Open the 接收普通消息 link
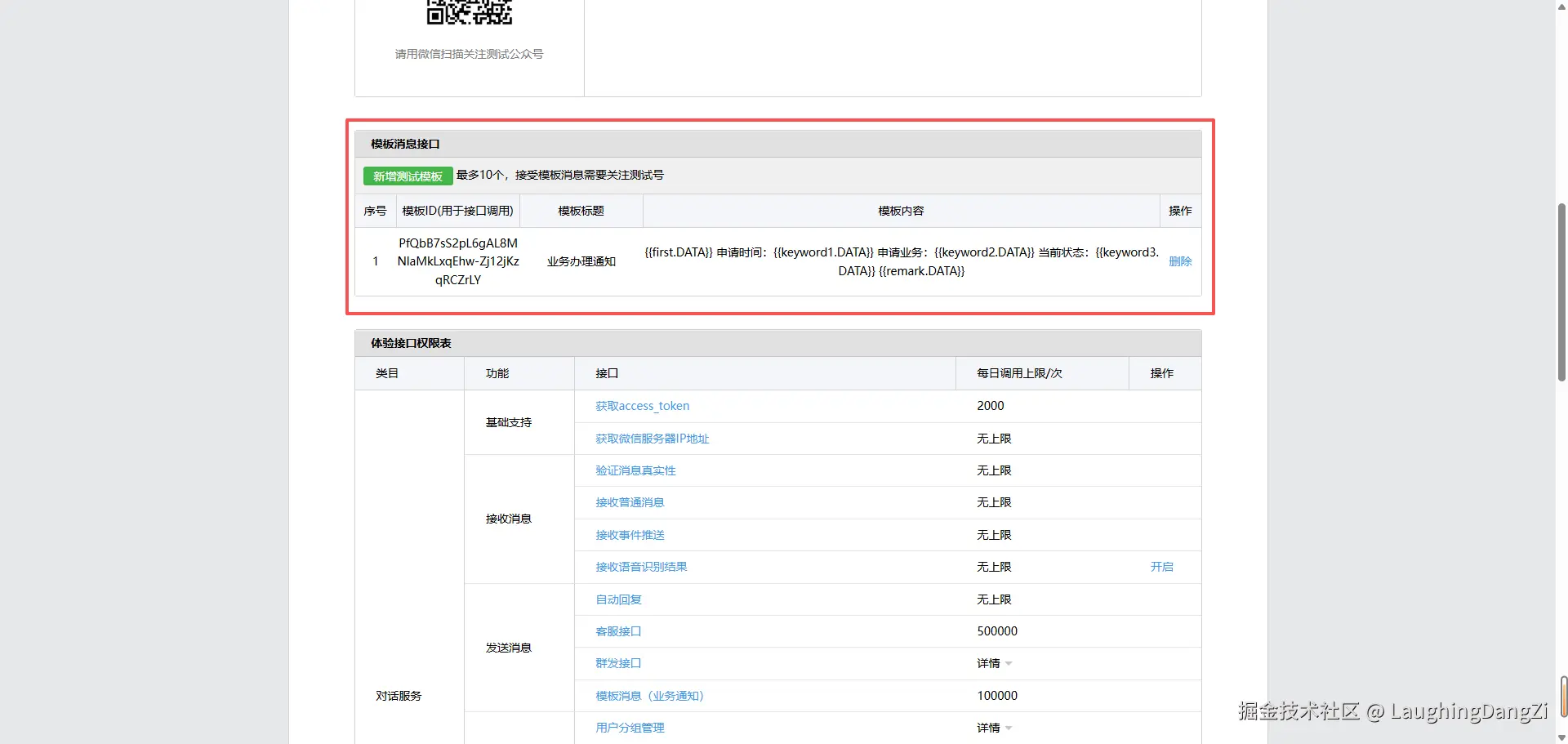Image resolution: width=1568 pixels, height=744 pixels. point(630,502)
